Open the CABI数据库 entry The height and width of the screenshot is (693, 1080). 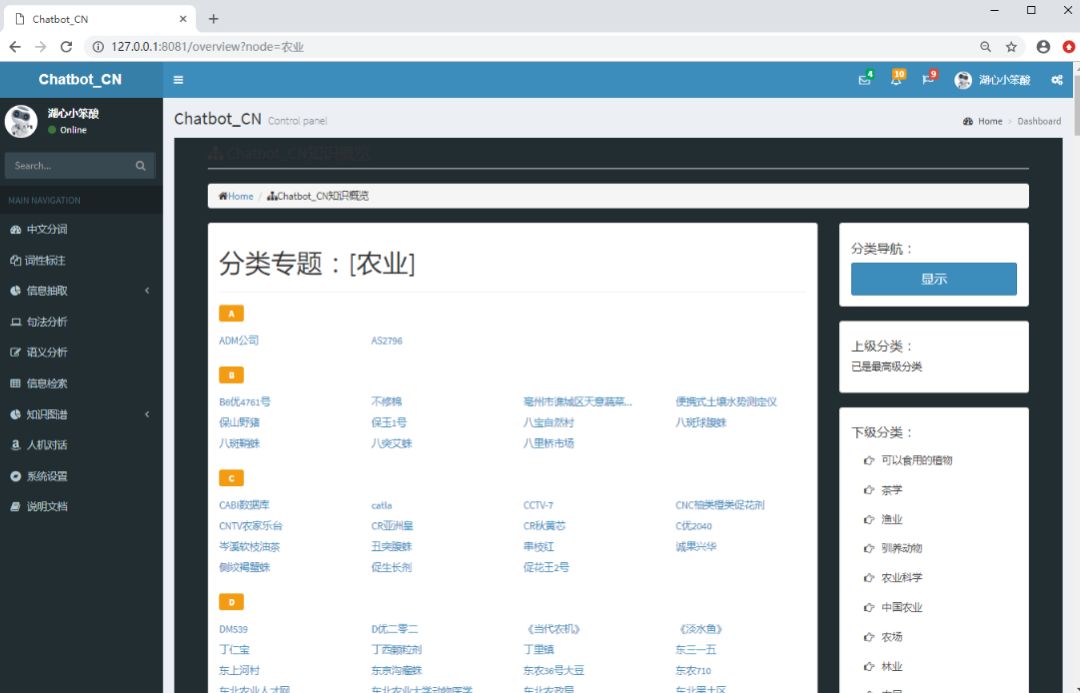245,505
